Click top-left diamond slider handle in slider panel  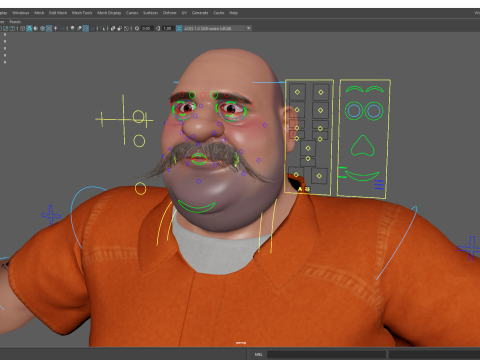(297, 92)
